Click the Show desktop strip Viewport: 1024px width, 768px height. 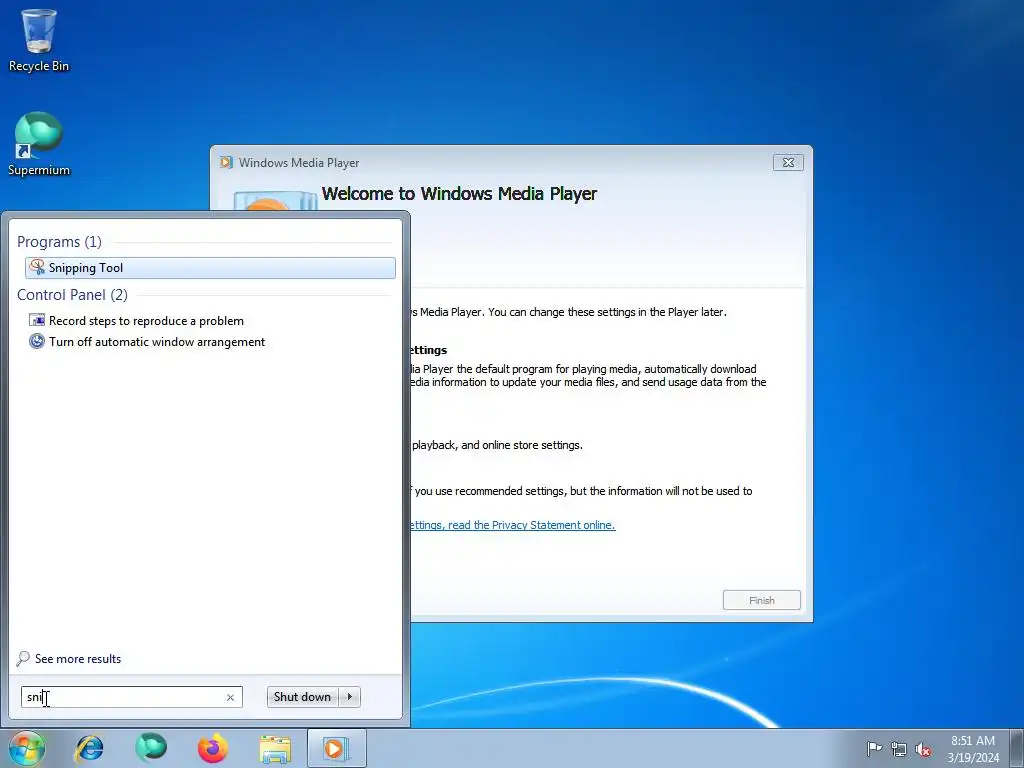1017,748
